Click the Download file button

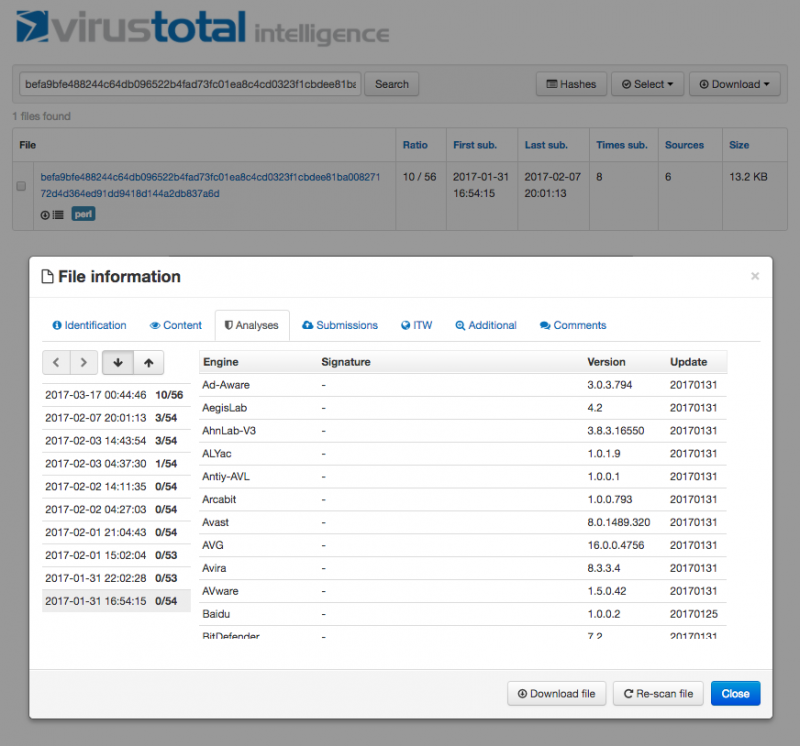[x=557, y=693]
